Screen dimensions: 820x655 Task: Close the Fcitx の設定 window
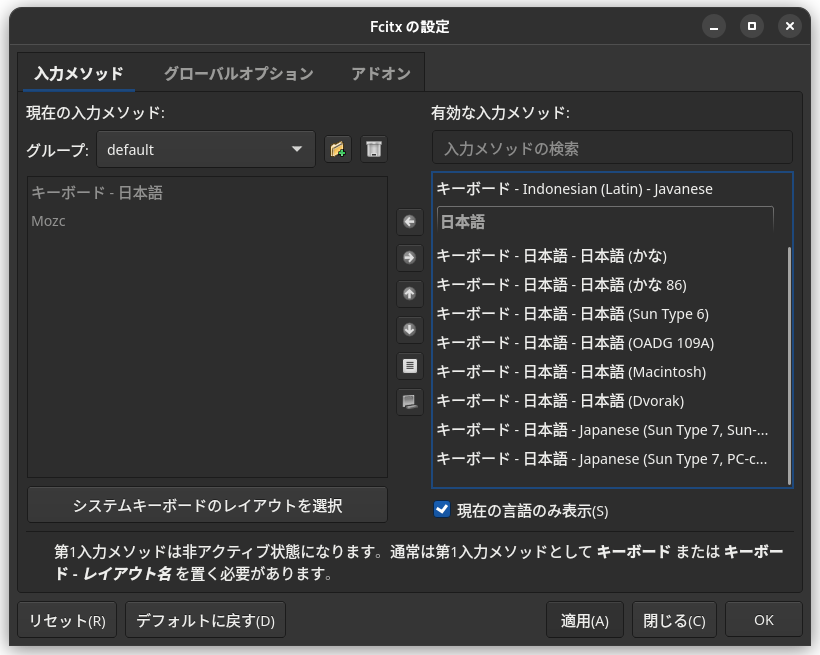(x=790, y=26)
